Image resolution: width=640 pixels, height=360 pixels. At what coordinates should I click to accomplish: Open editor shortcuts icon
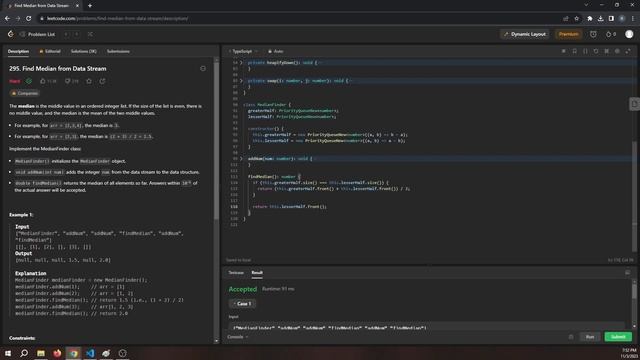[607, 51]
